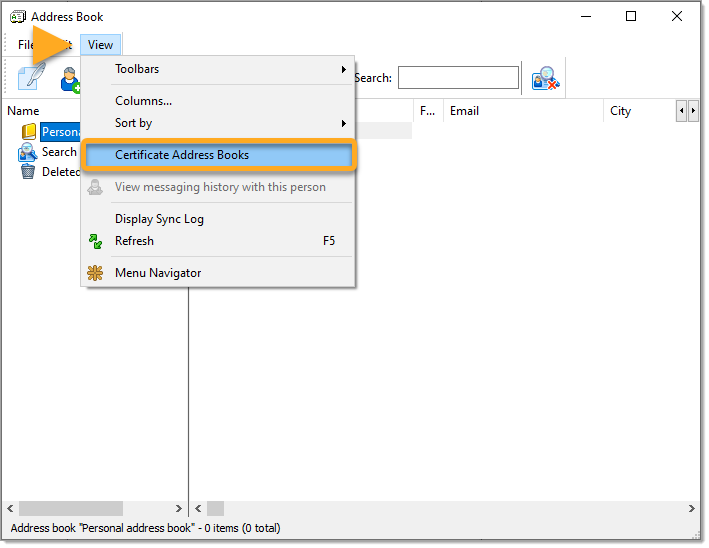709x548 pixels.
Task: Click into the Search input field
Action: click(x=458, y=78)
